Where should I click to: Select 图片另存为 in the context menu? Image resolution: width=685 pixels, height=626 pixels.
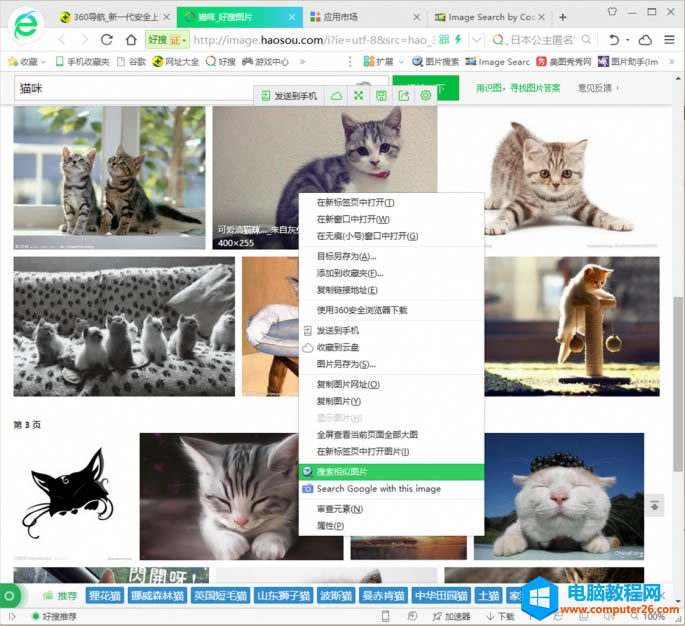[346, 364]
